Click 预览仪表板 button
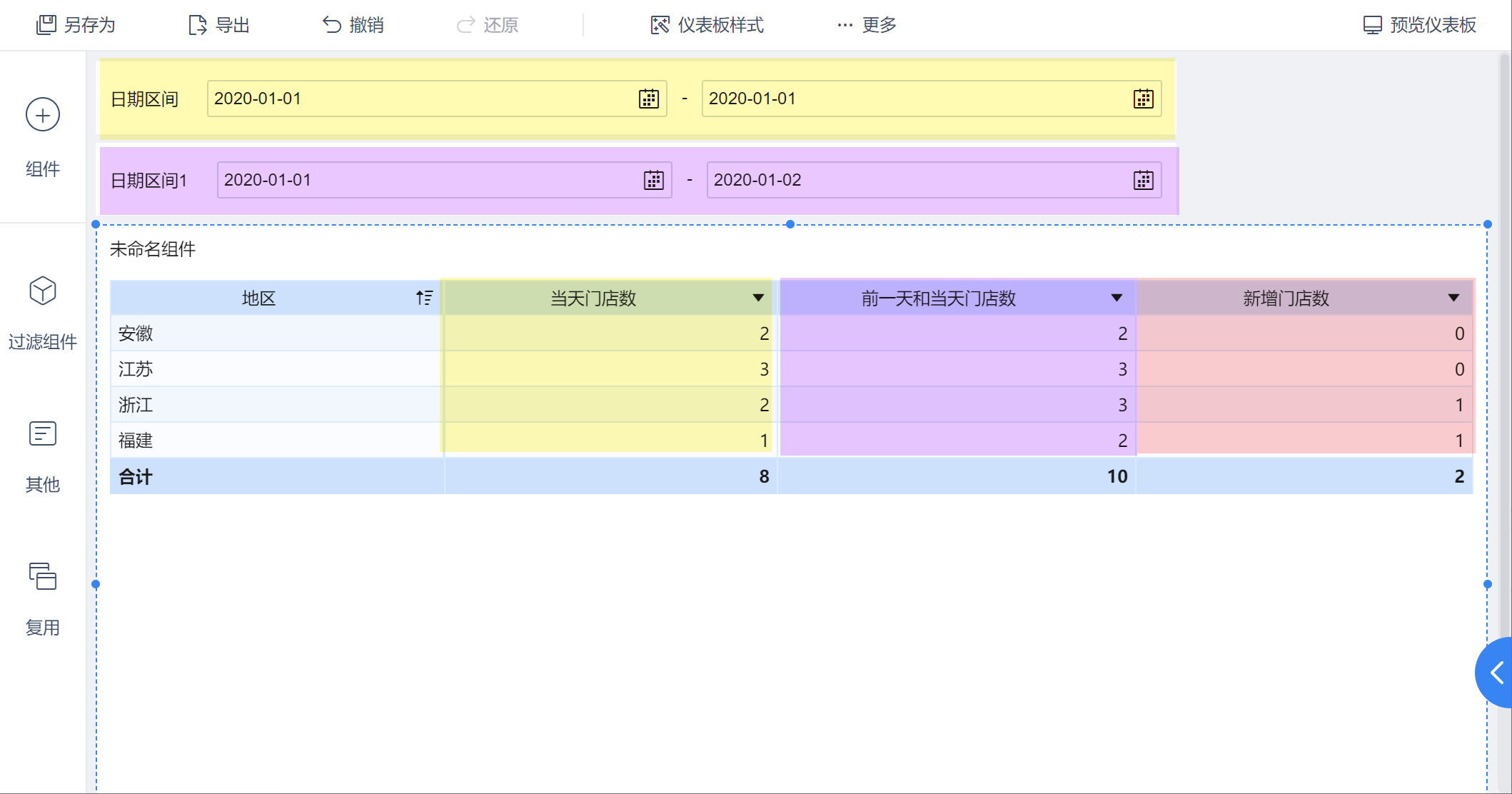 [1419, 25]
